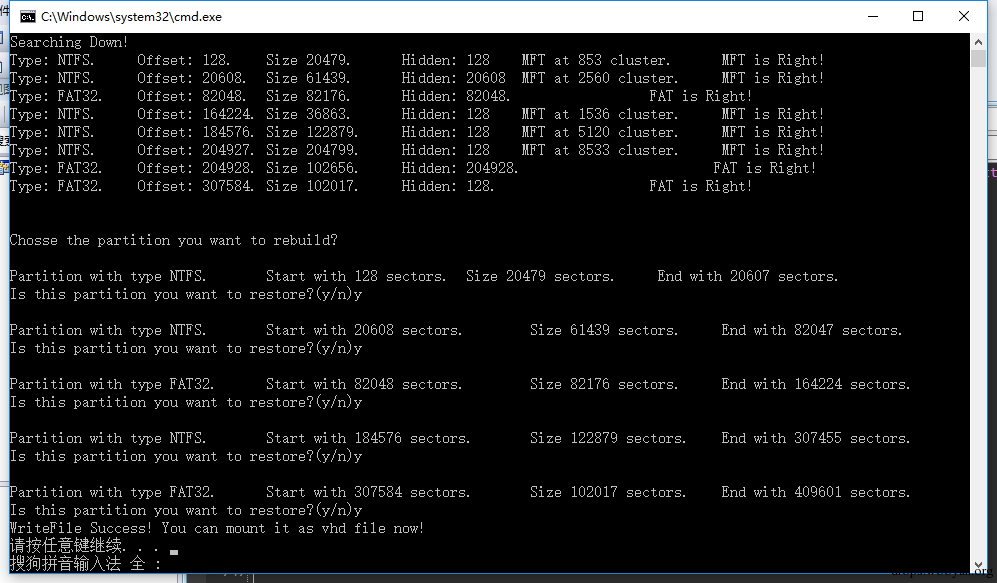Click the scrollbar up arrow

pyautogui.click(x=980, y=42)
